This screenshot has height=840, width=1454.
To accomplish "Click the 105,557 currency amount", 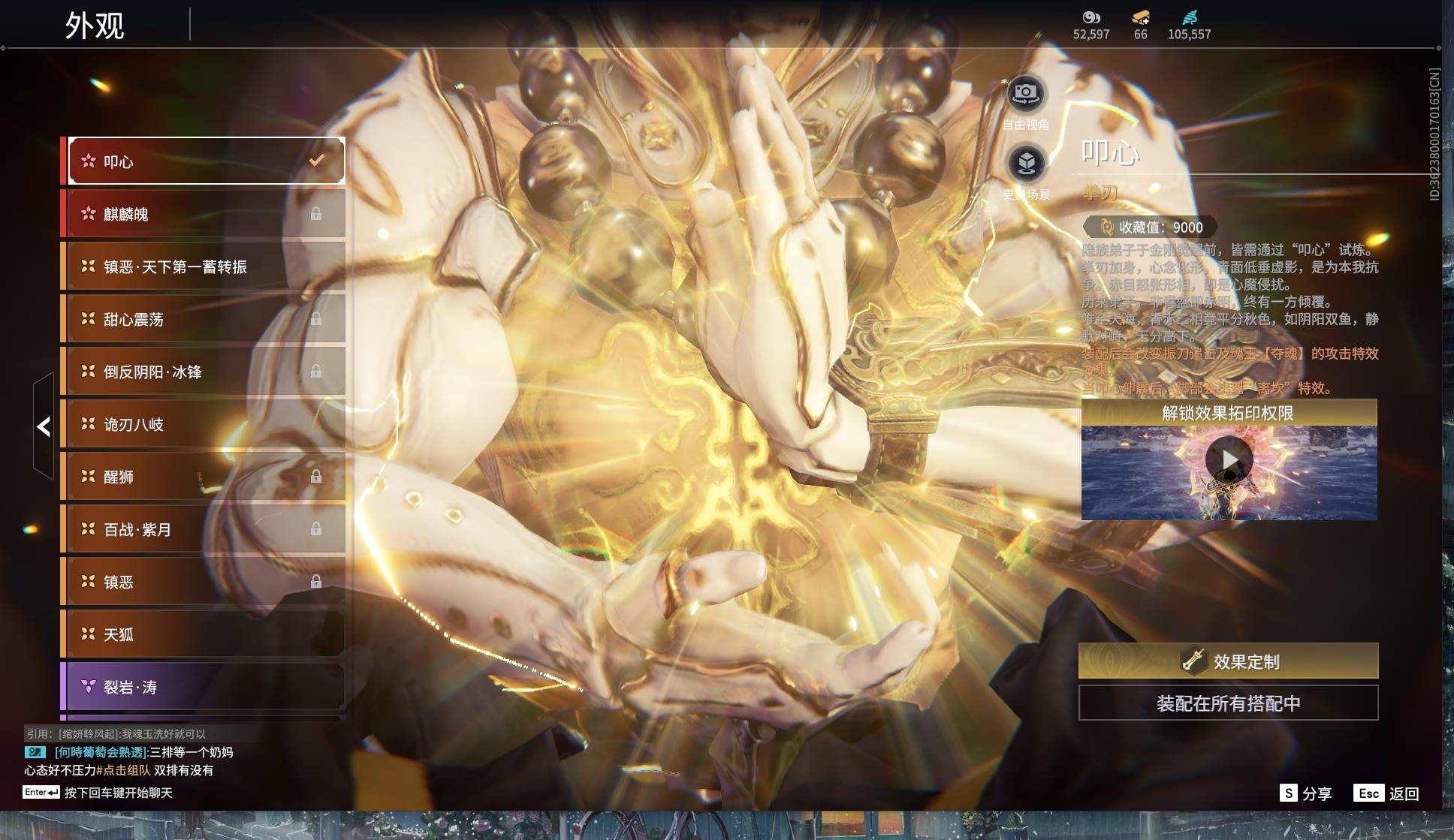I will 1190,35.
